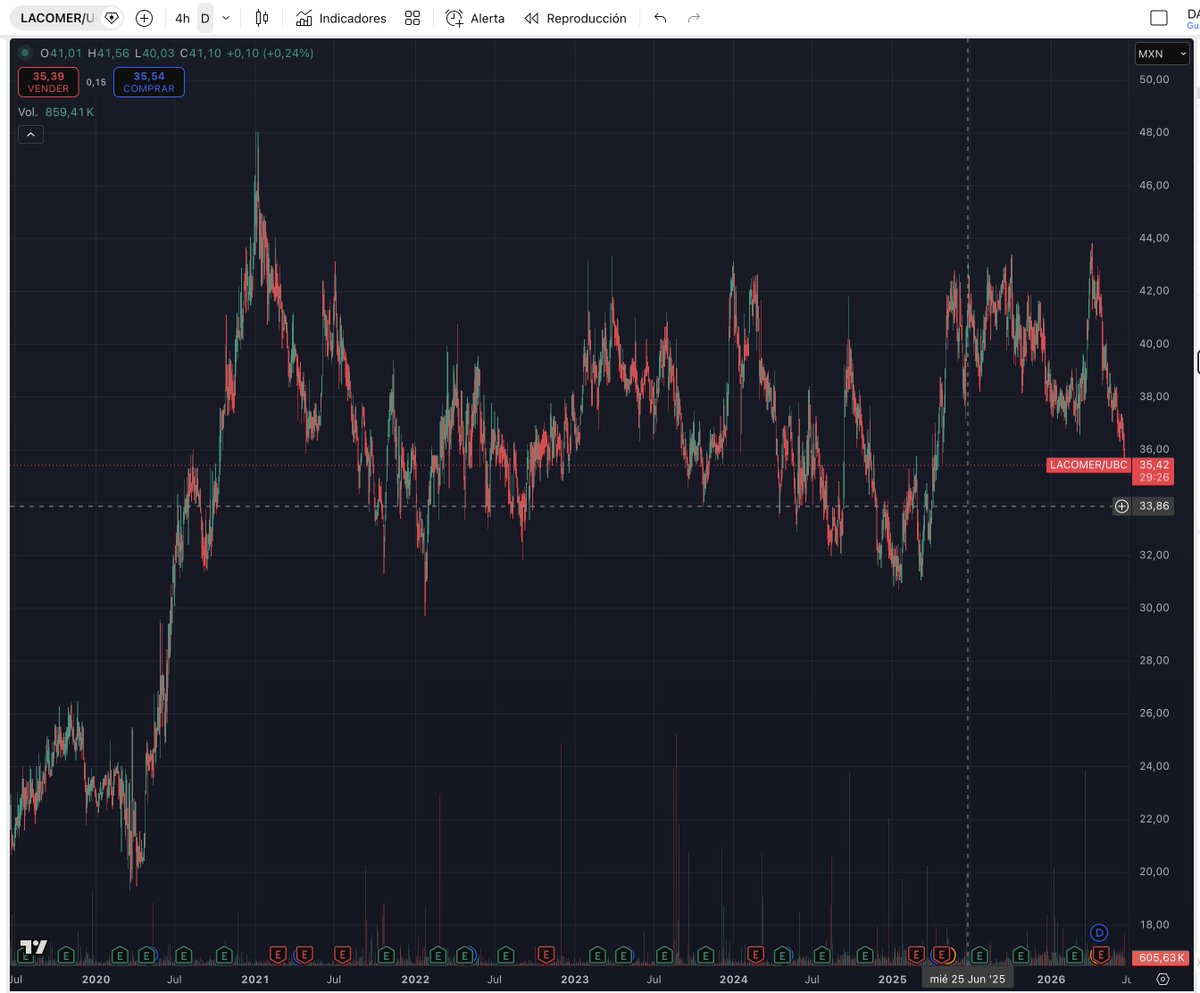Image resolution: width=1200 pixels, height=993 pixels.
Task: Select the D daily interval
Action: (x=205, y=18)
